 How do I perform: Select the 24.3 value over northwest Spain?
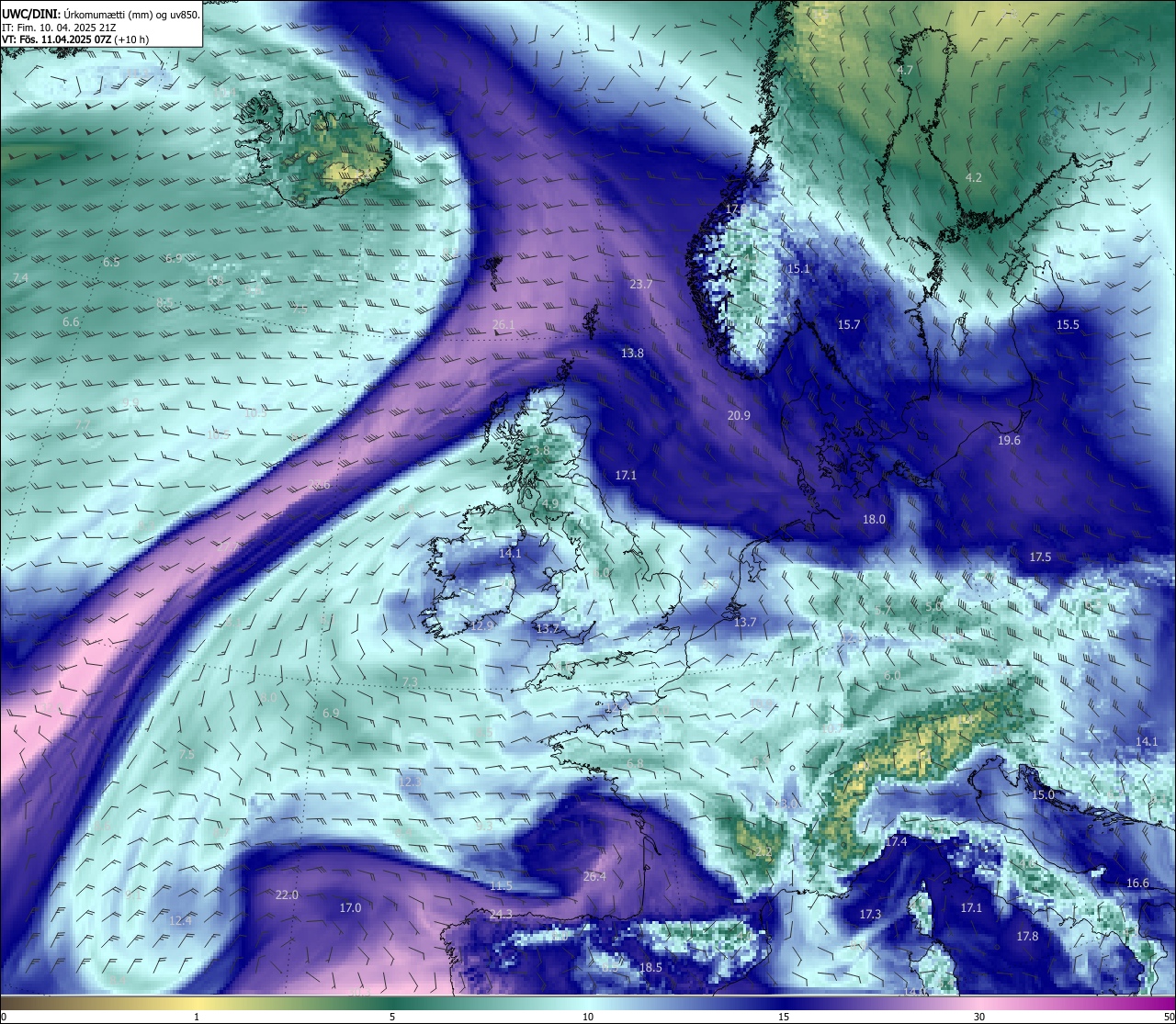tap(501, 915)
